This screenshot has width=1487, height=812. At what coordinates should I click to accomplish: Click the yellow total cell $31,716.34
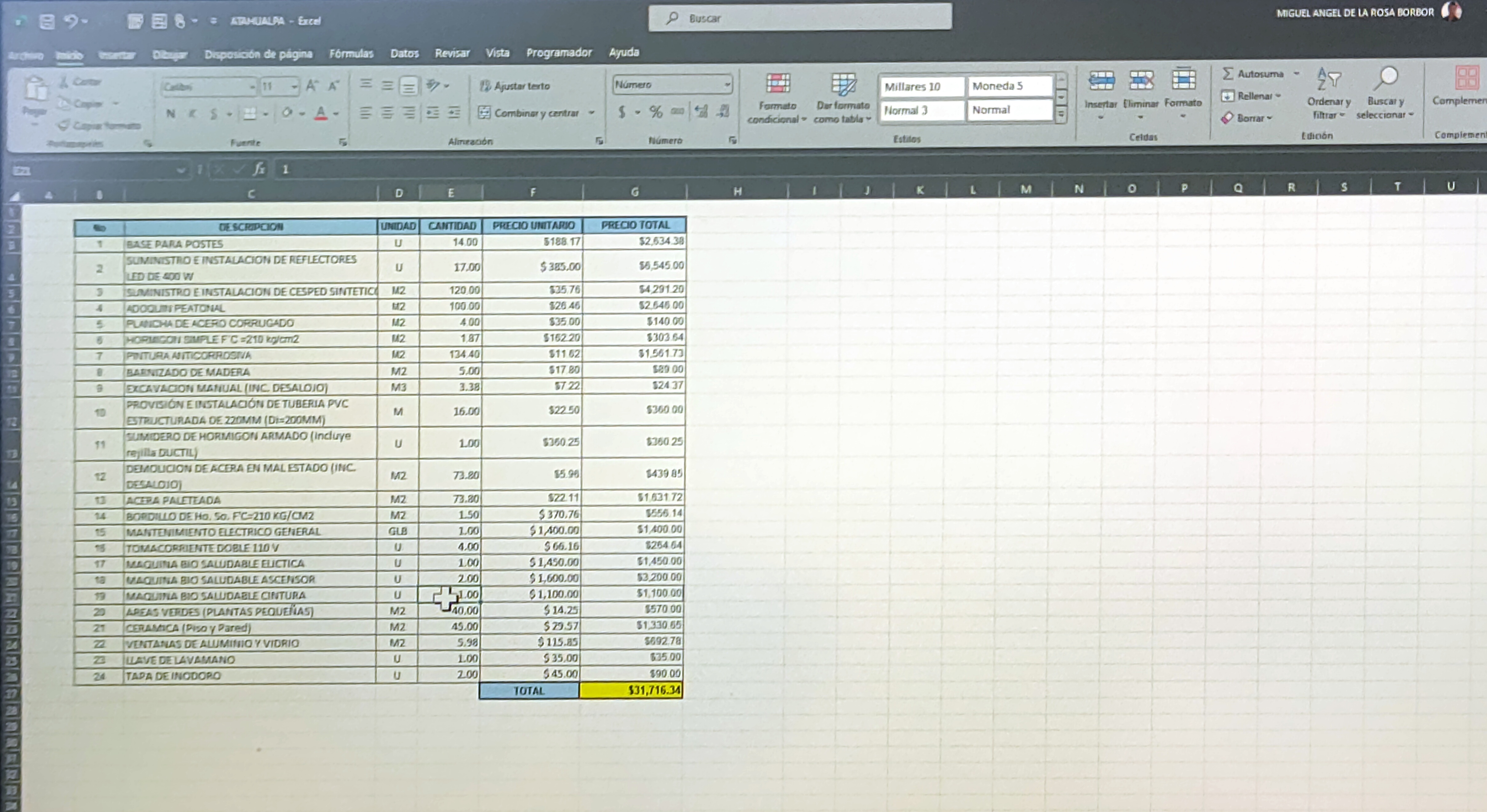[631, 690]
